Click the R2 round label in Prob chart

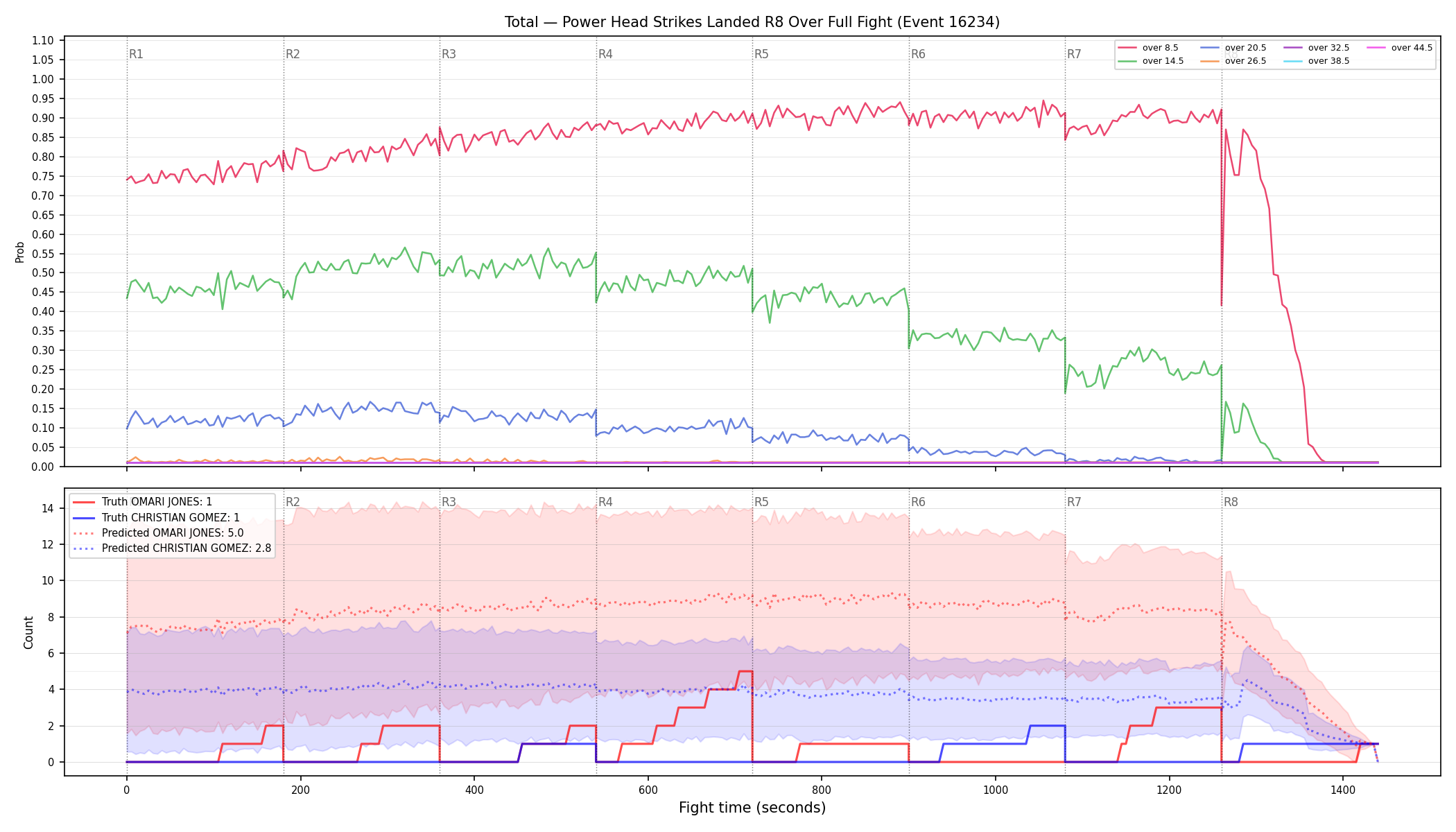293,54
